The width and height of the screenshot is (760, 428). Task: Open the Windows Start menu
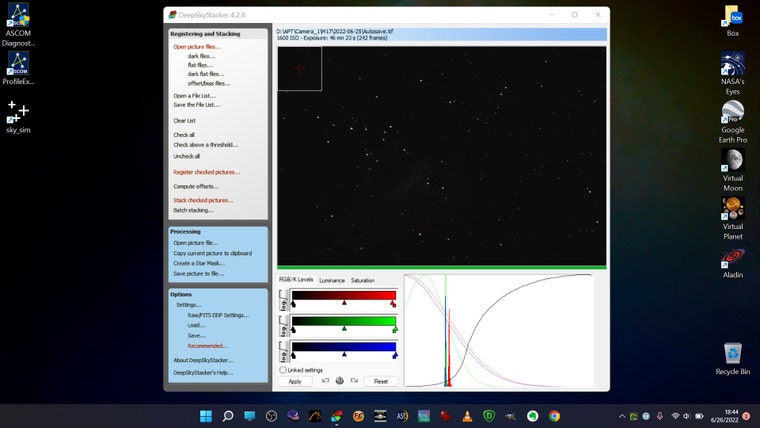(x=206, y=416)
